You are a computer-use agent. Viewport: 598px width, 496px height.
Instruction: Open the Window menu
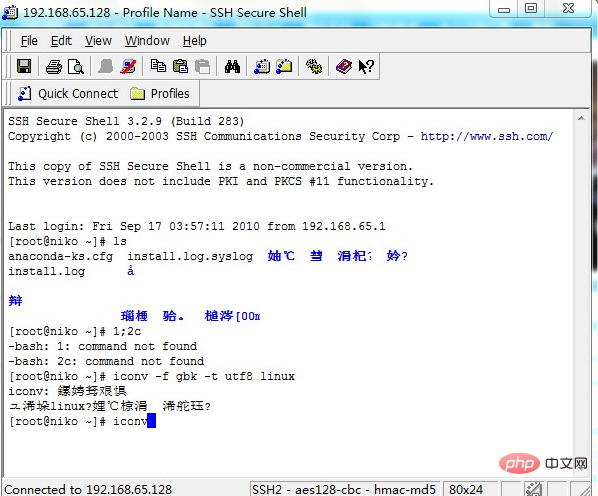click(x=147, y=41)
